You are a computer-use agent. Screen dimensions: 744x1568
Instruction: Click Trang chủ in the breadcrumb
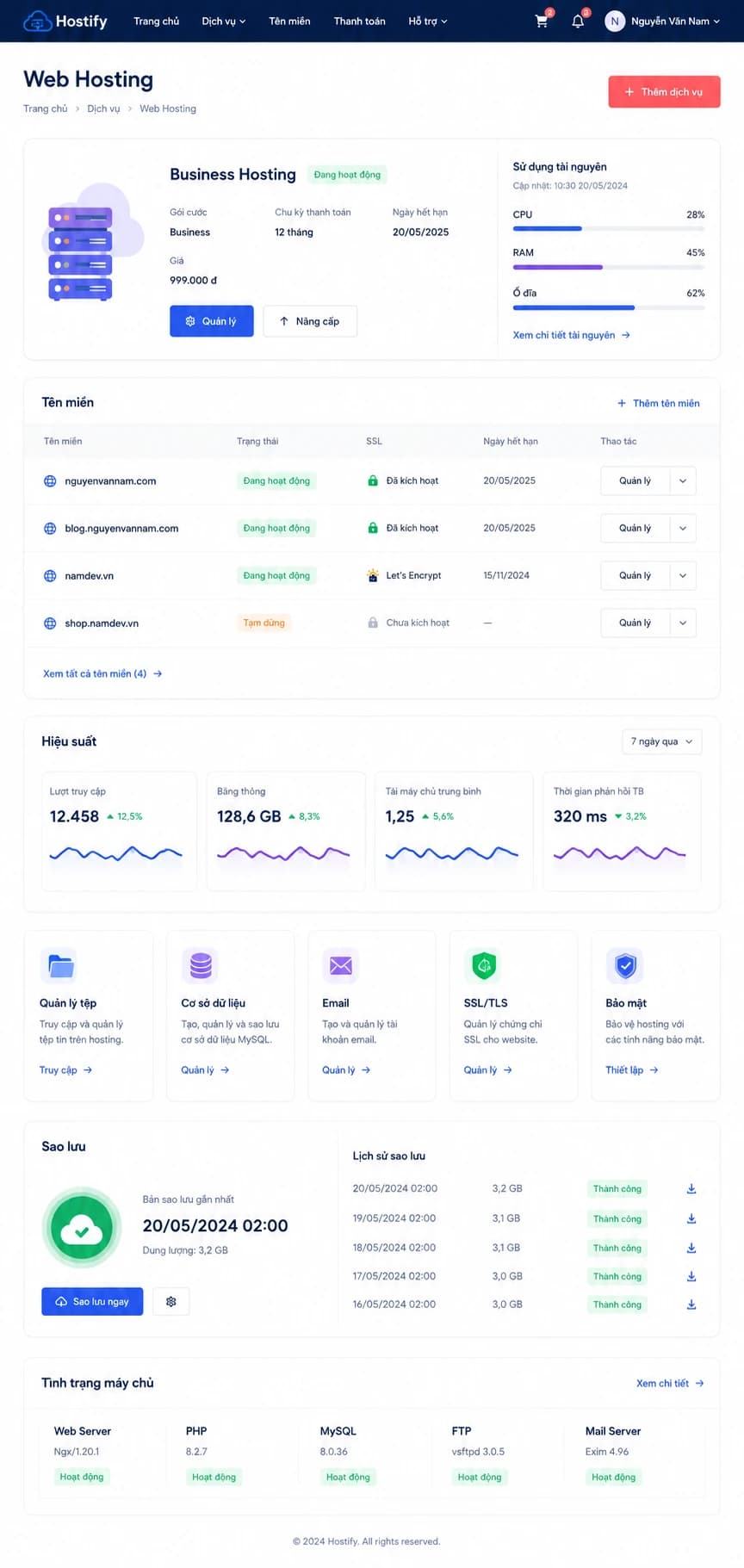pos(45,108)
